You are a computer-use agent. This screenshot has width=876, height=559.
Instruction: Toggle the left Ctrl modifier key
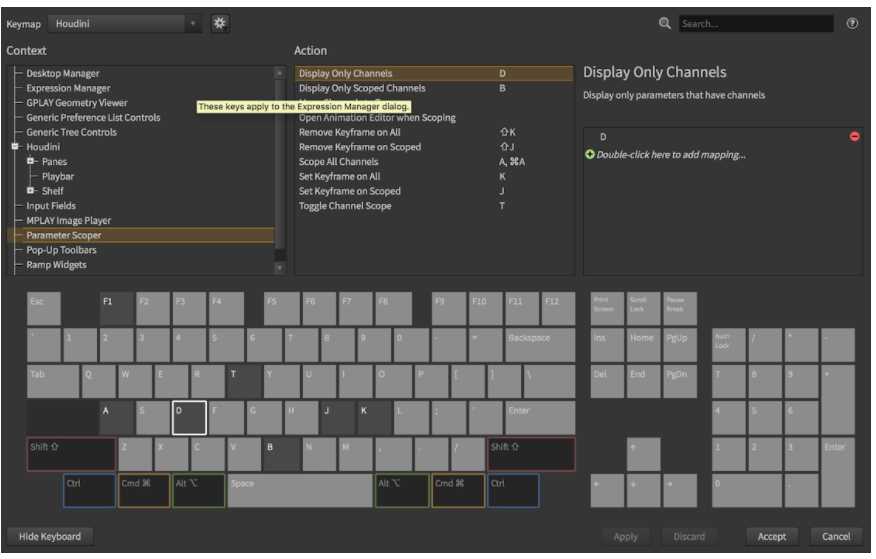coord(89,490)
